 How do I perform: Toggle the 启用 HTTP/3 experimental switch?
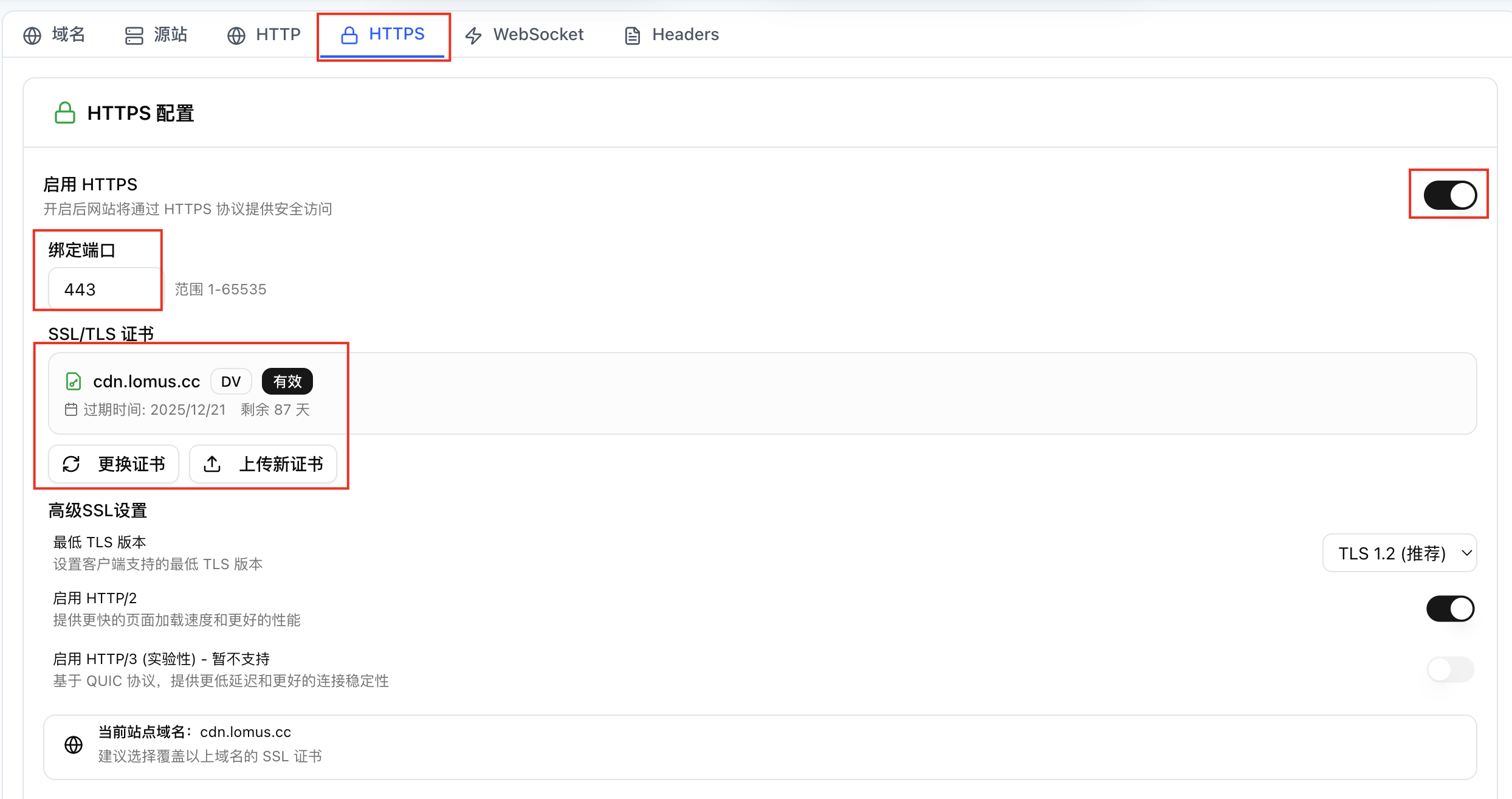point(1450,669)
